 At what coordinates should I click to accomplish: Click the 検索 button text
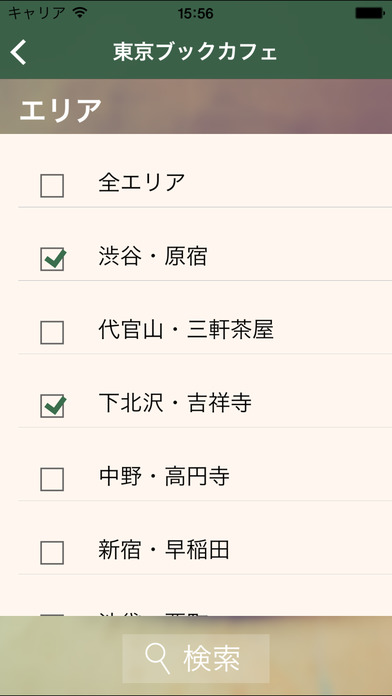[x=212, y=659]
